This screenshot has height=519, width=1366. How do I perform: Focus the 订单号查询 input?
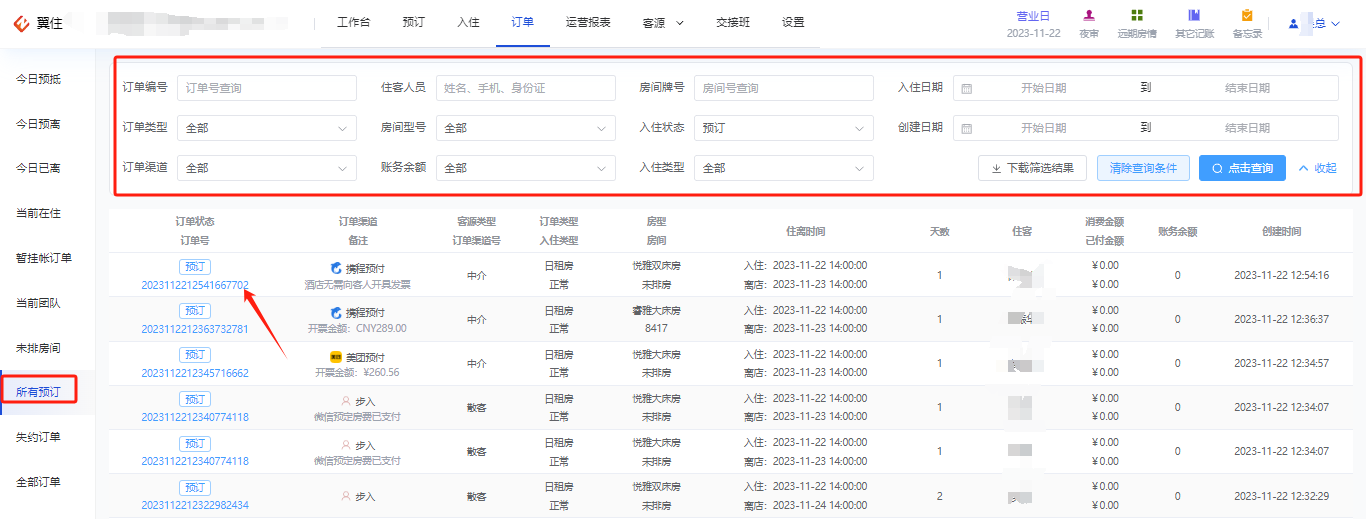click(267, 88)
